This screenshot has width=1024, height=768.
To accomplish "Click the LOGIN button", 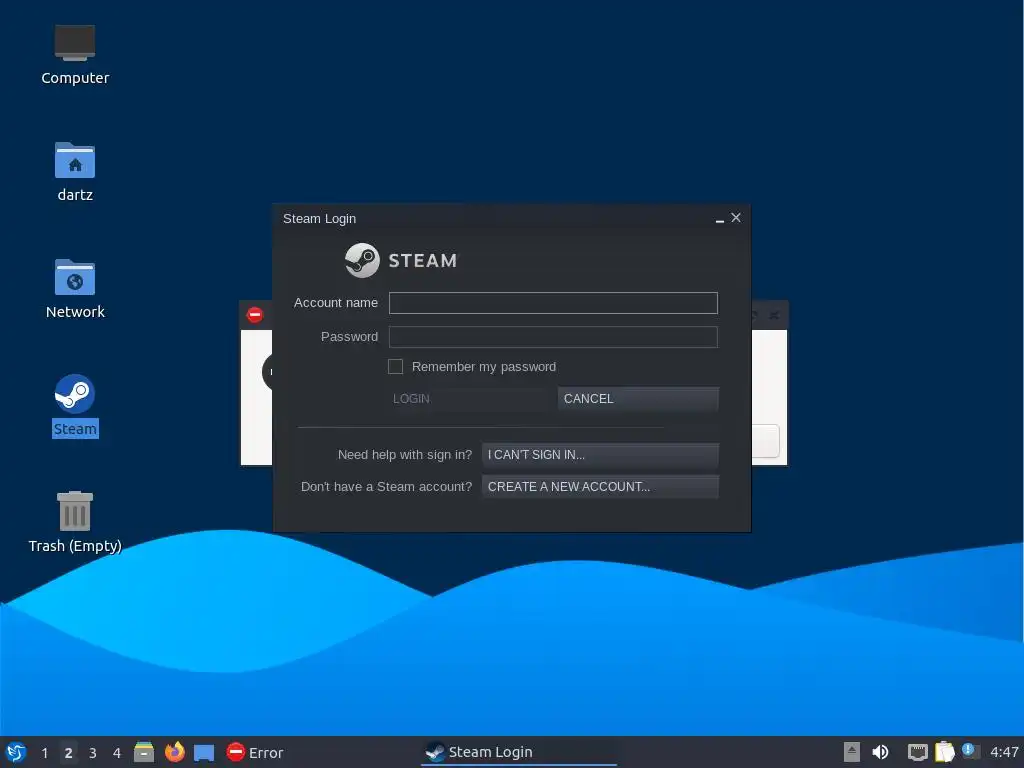I will (470, 398).
